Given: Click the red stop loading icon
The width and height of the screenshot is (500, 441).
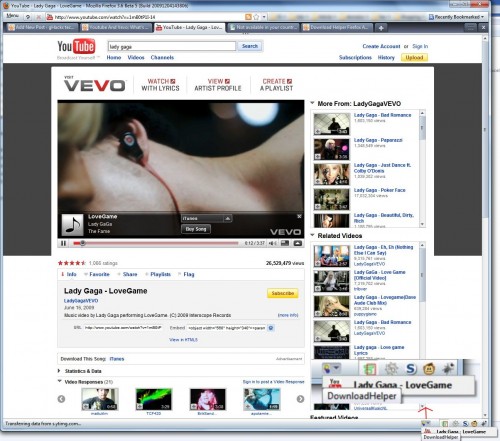Looking at the screenshot, I should pos(39,17).
